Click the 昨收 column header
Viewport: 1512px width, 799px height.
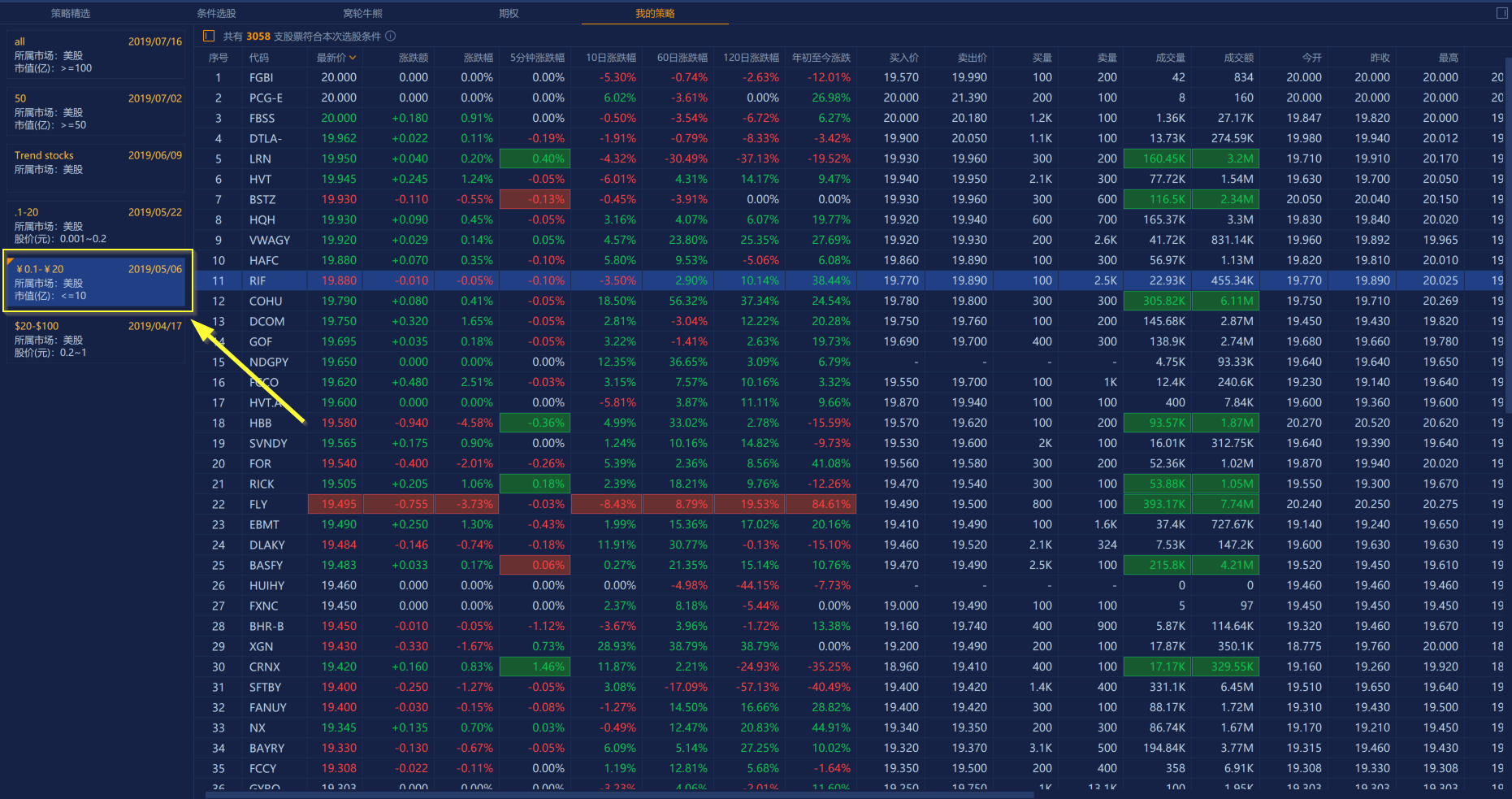point(1380,58)
